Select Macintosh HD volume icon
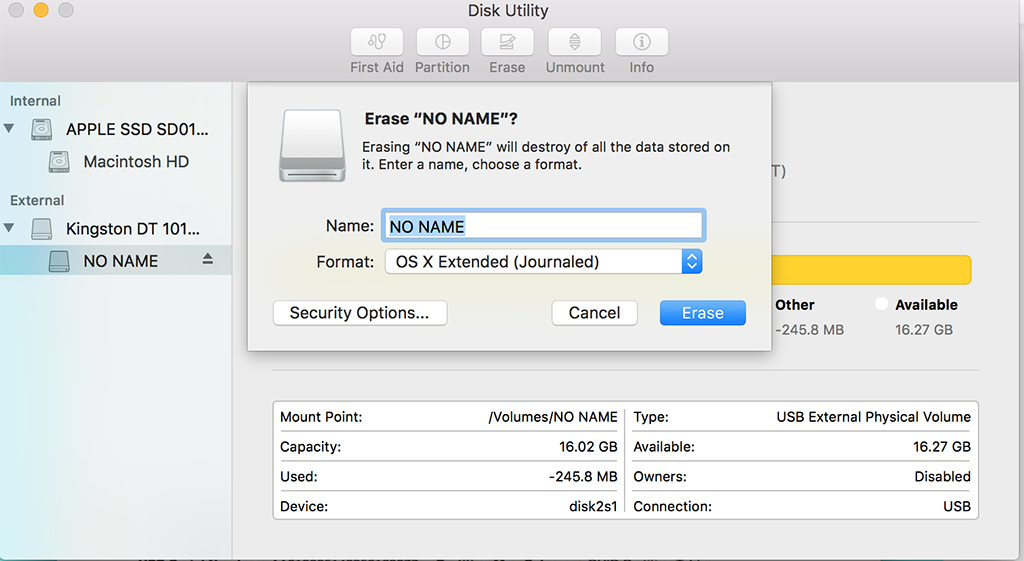 pyautogui.click(x=59, y=161)
